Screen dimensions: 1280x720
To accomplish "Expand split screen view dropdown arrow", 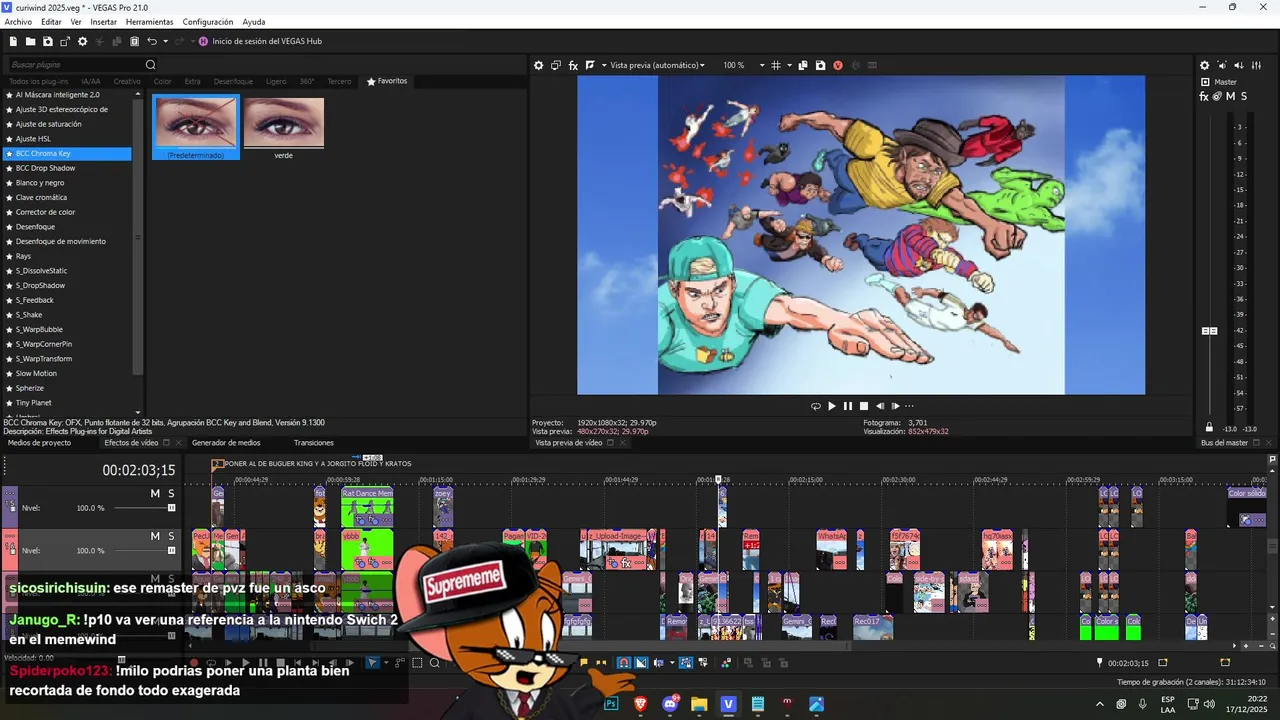I will [603, 65].
